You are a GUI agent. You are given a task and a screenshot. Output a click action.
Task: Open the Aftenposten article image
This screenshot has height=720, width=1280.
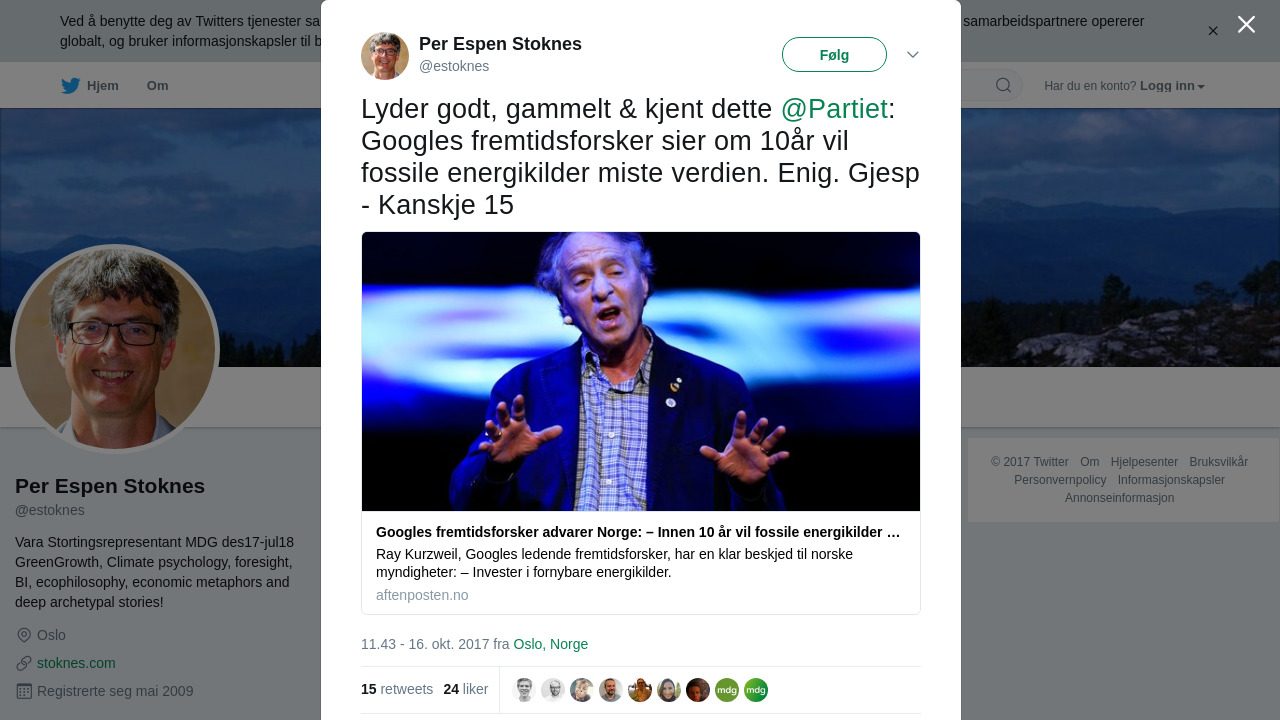coord(641,372)
